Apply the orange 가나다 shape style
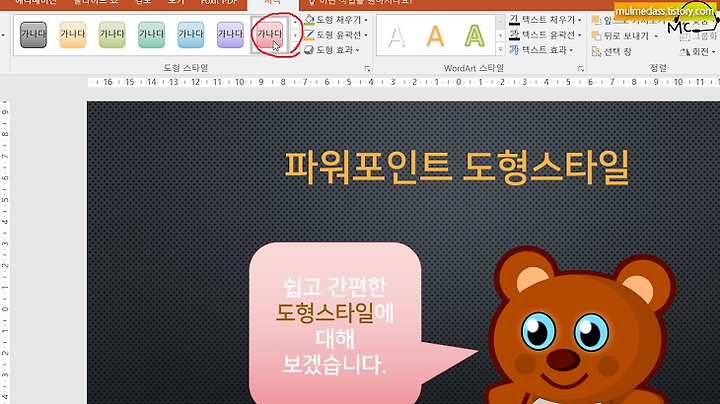720x404 pixels. coord(73,34)
